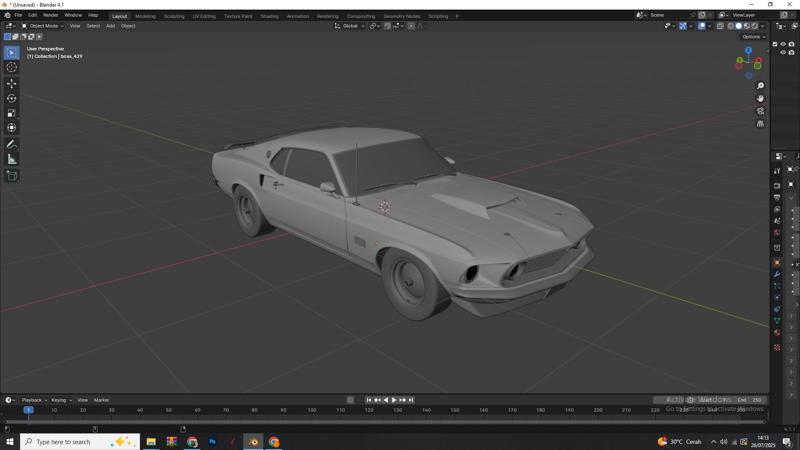The width and height of the screenshot is (800, 450).
Task: Click the blue Z axis on navigation gizmo
Action: [748, 51]
